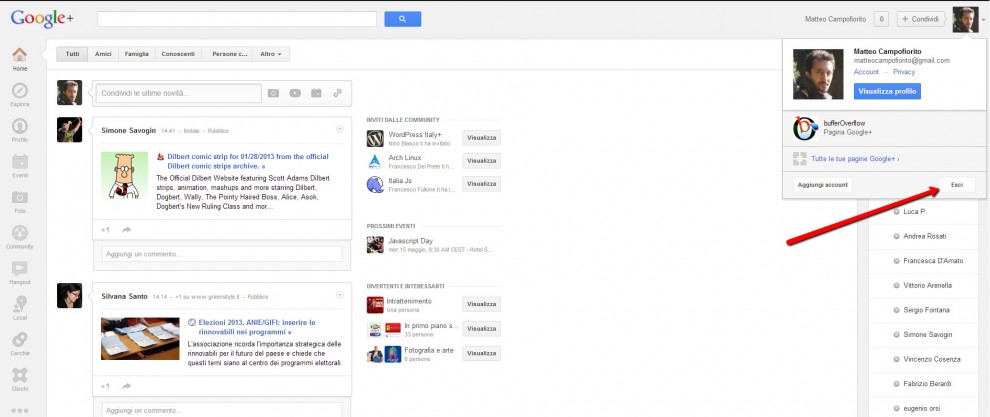Open the Dilbert comic strip link
The width and height of the screenshot is (990, 417).
[x=248, y=161]
